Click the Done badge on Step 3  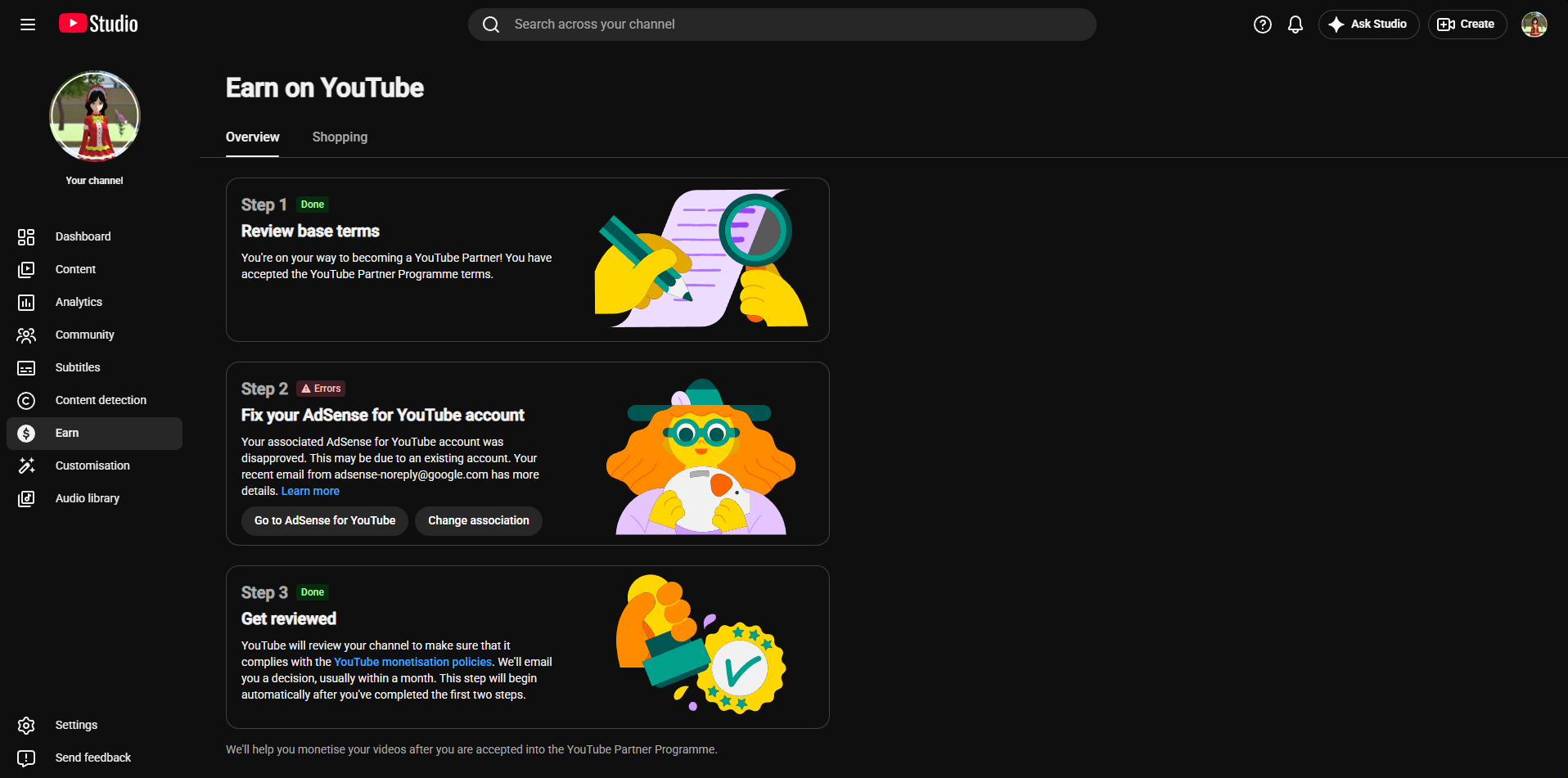(313, 592)
